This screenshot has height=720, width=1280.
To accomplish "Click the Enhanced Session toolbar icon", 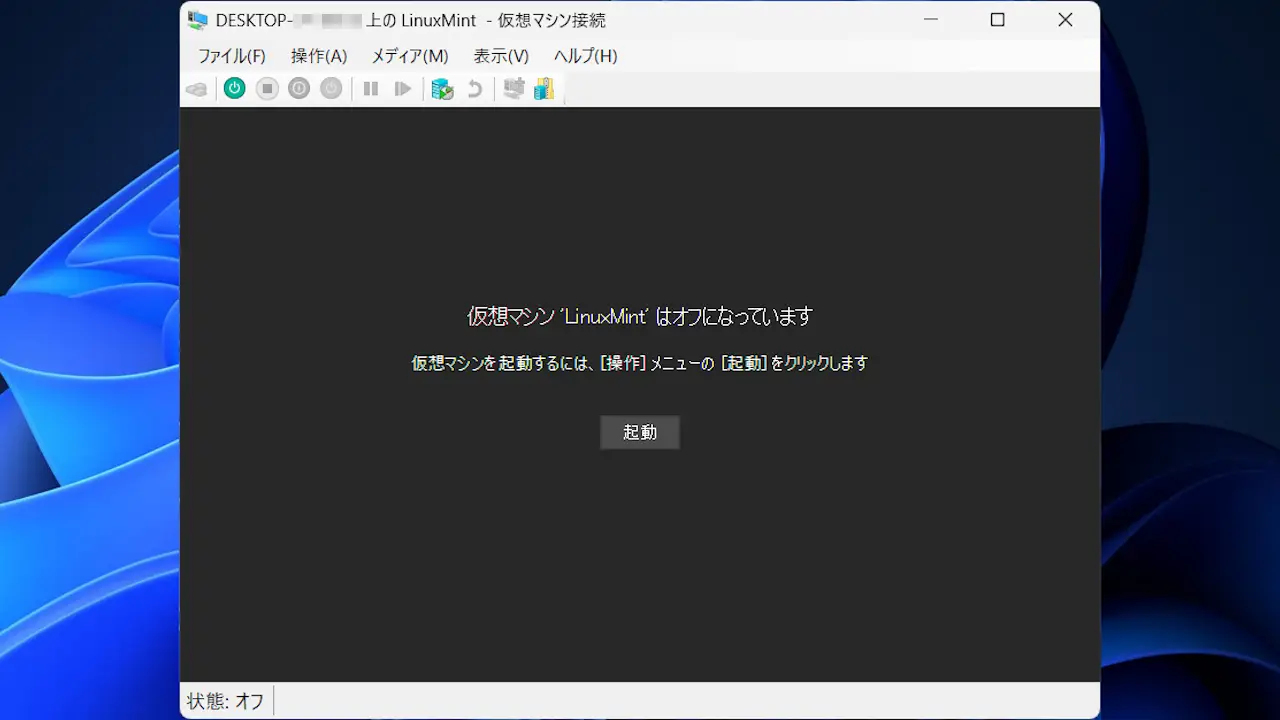I will (513, 89).
